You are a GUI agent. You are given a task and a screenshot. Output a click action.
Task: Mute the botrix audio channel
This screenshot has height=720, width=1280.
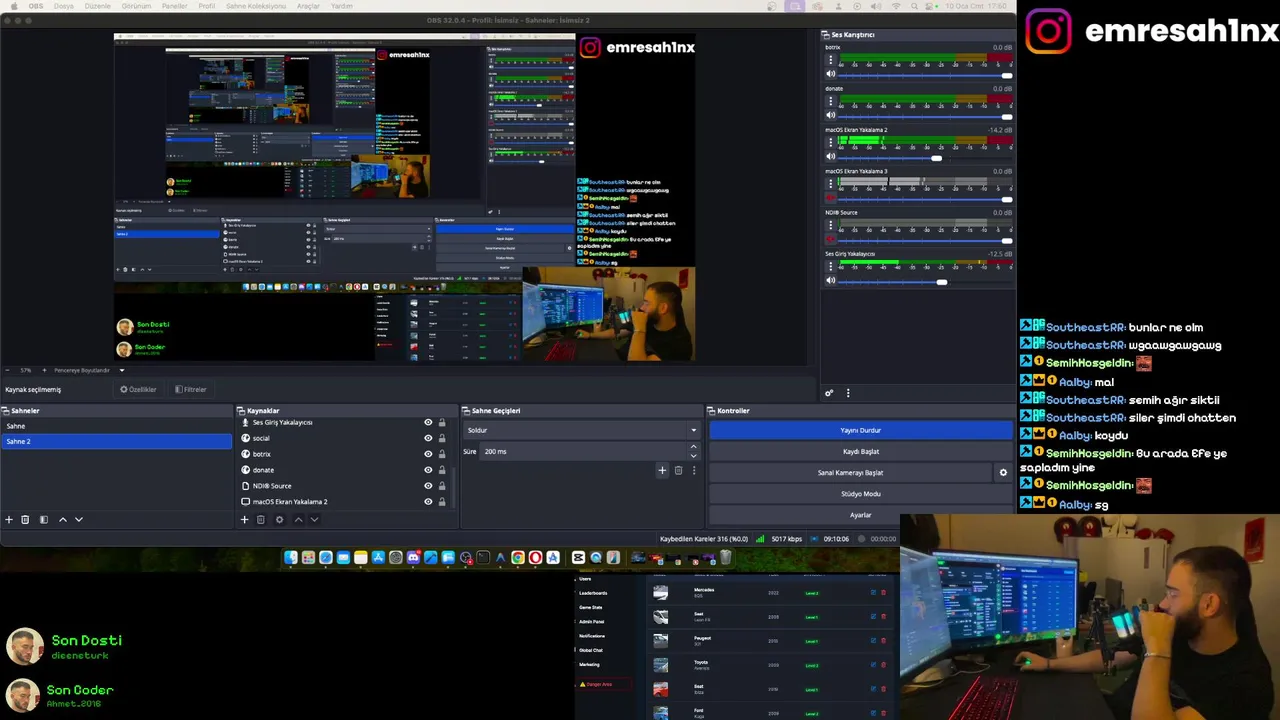click(x=830, y=74)
